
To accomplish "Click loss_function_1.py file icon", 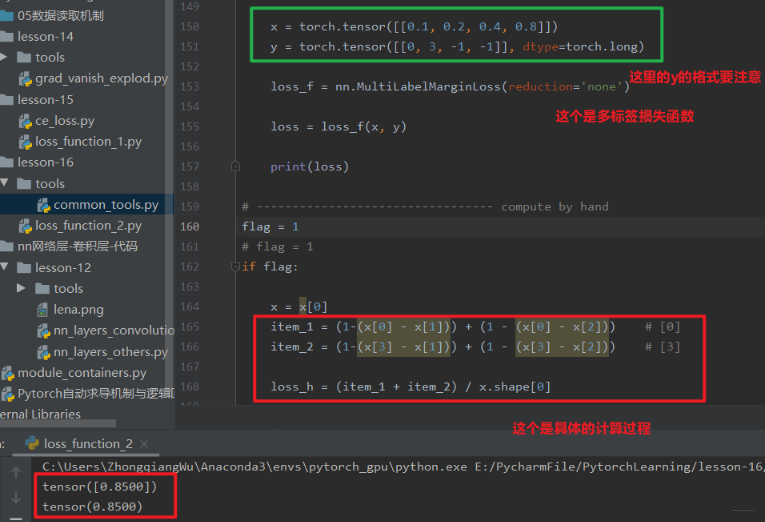I will 25,142.
